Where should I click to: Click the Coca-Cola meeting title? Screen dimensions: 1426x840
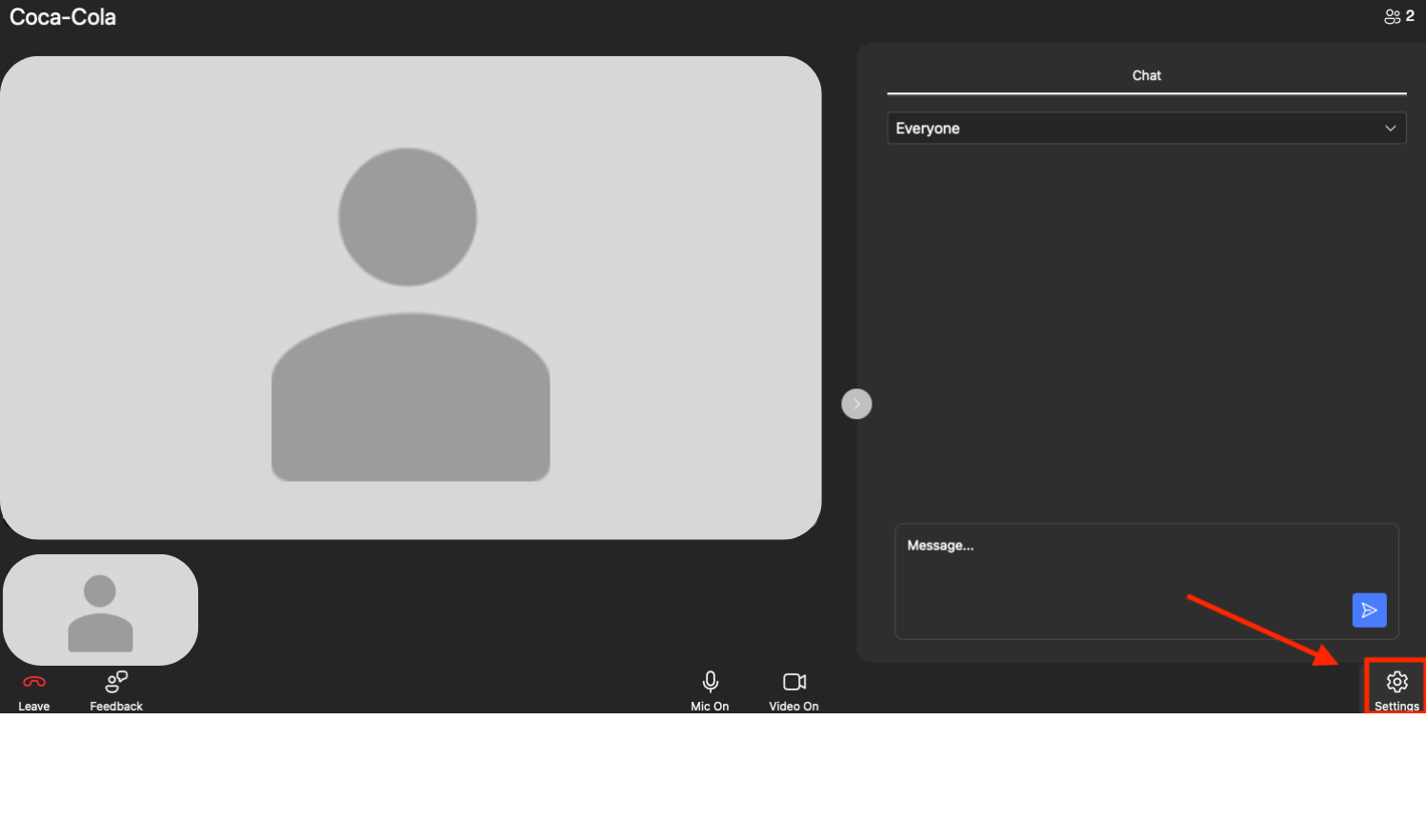63,17
